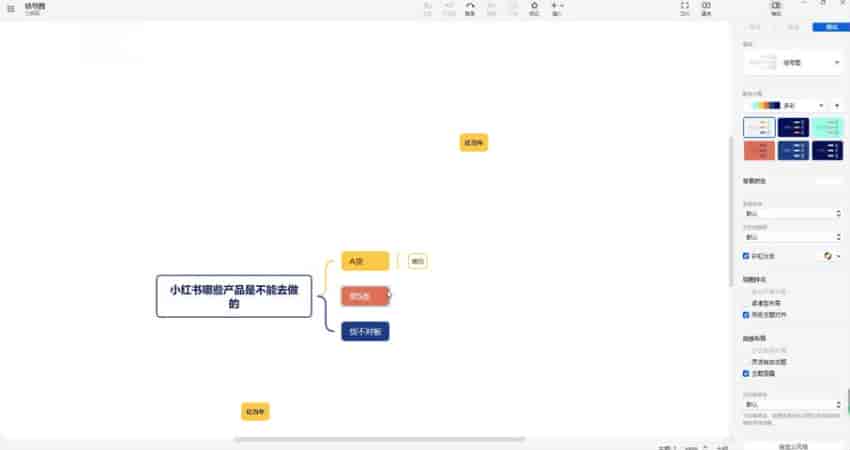Viewport: 850px width, 450px height.
Task: Toggle the rainbow branch checkbox
Action: coord(746,256)
